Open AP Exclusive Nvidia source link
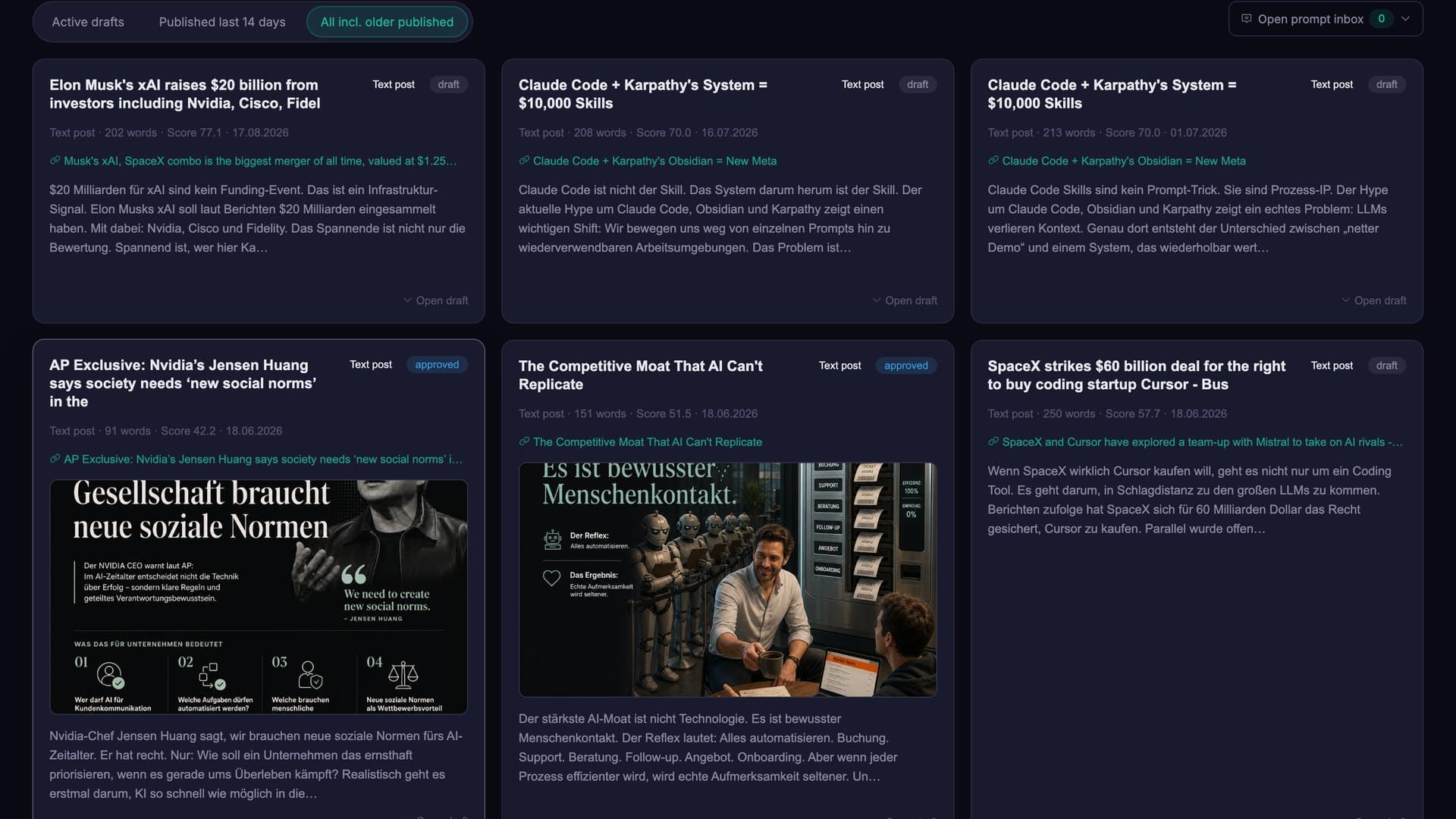This screenshot has width=1456, height=819. click(263, 459)
